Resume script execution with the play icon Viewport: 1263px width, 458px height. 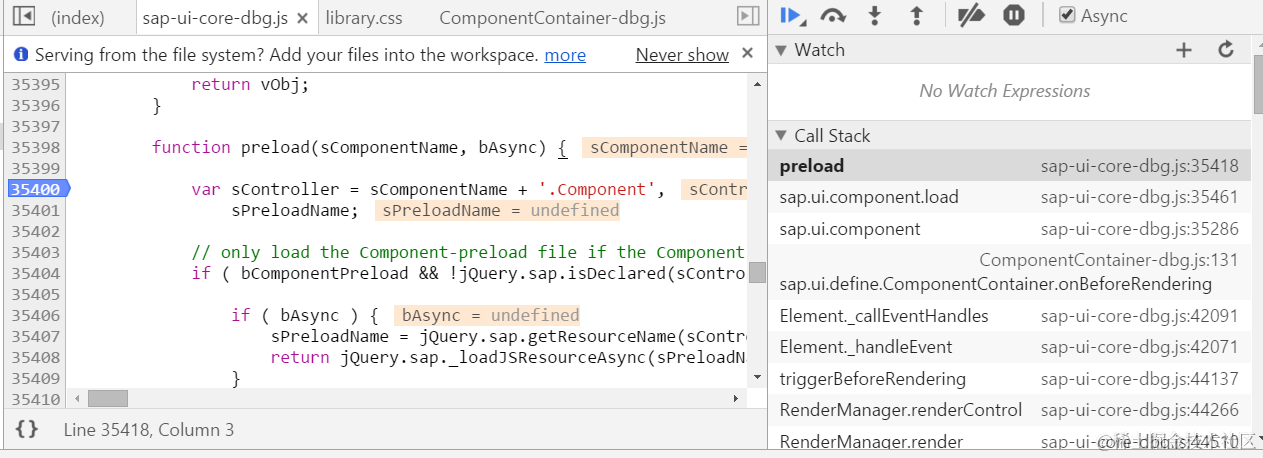[x=792, y=15]
